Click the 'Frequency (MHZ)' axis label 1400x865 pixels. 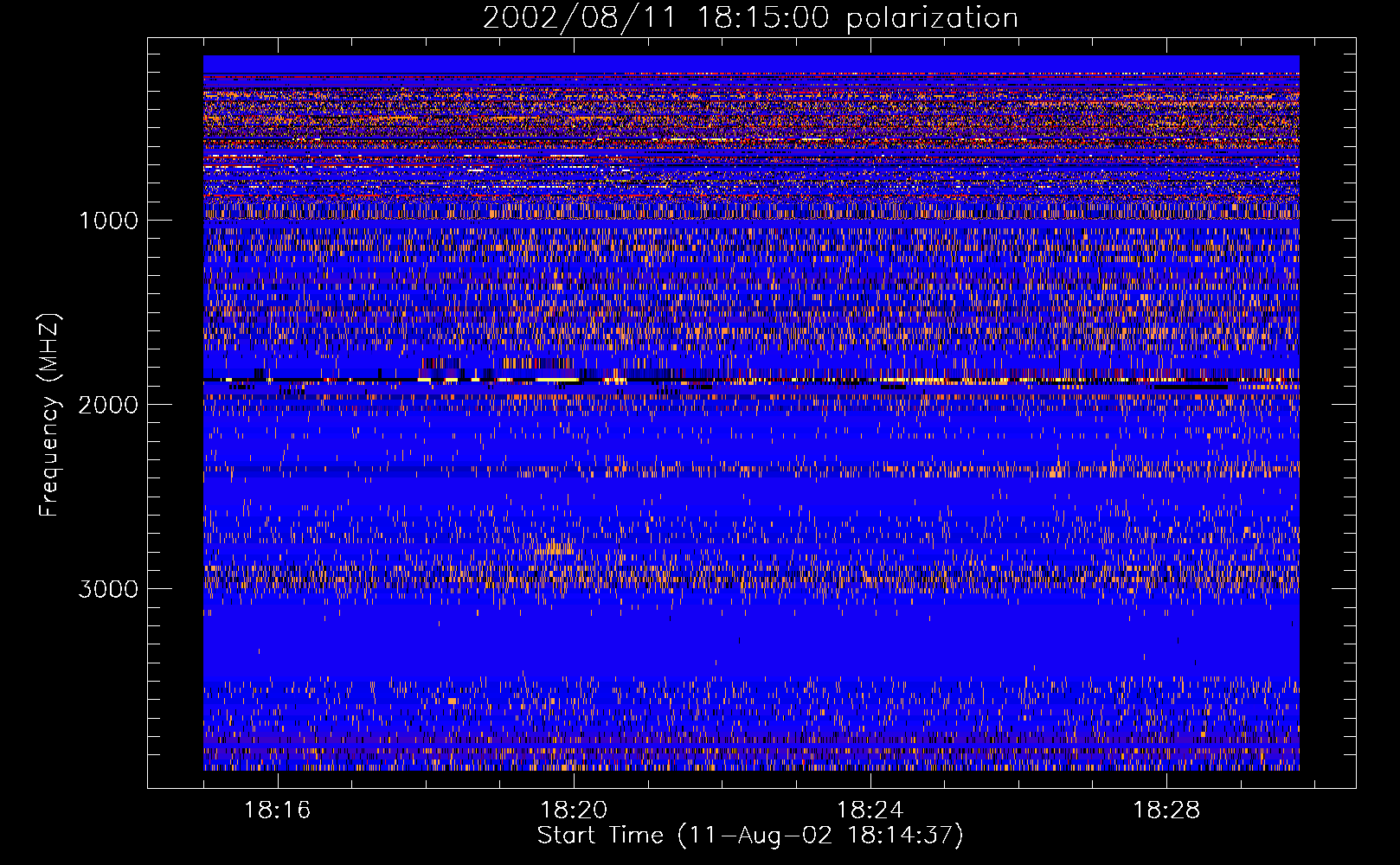coord(49,415)
